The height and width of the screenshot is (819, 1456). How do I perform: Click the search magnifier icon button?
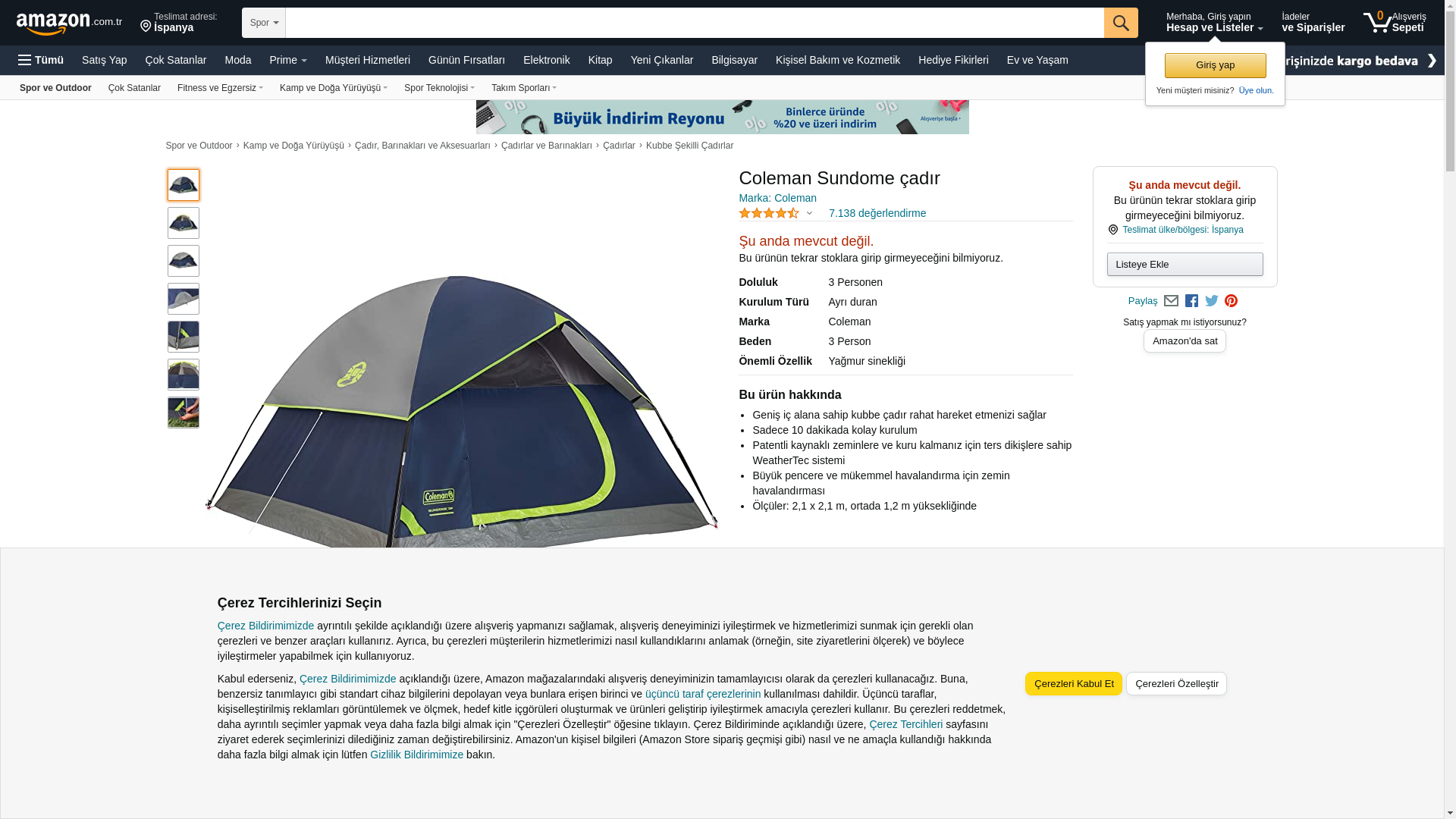coord(1121,23)
